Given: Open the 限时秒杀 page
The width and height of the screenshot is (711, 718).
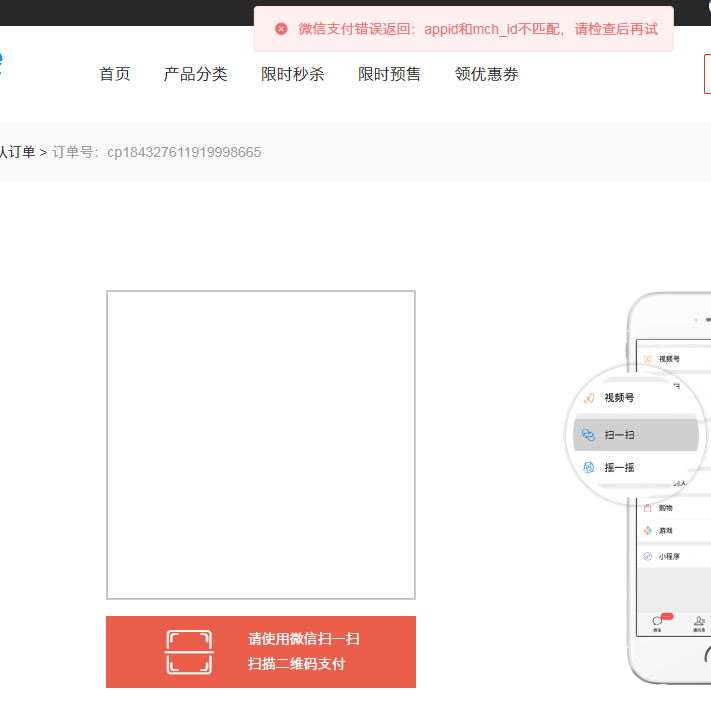Looking at the screenshot, I should [293, 74].
